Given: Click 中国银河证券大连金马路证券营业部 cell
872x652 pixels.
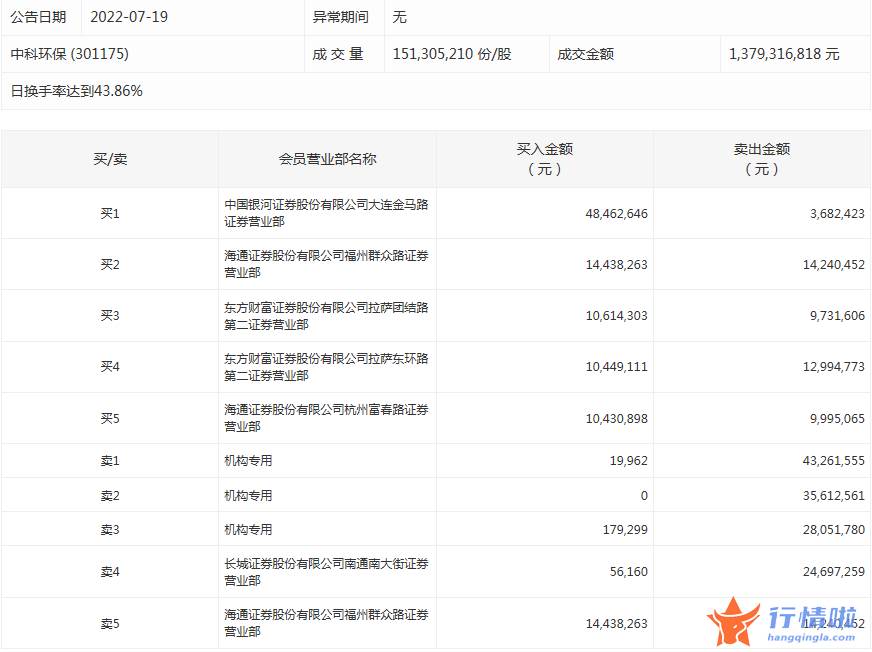Looking at the screenshot, I should click(x=326, y=213).
